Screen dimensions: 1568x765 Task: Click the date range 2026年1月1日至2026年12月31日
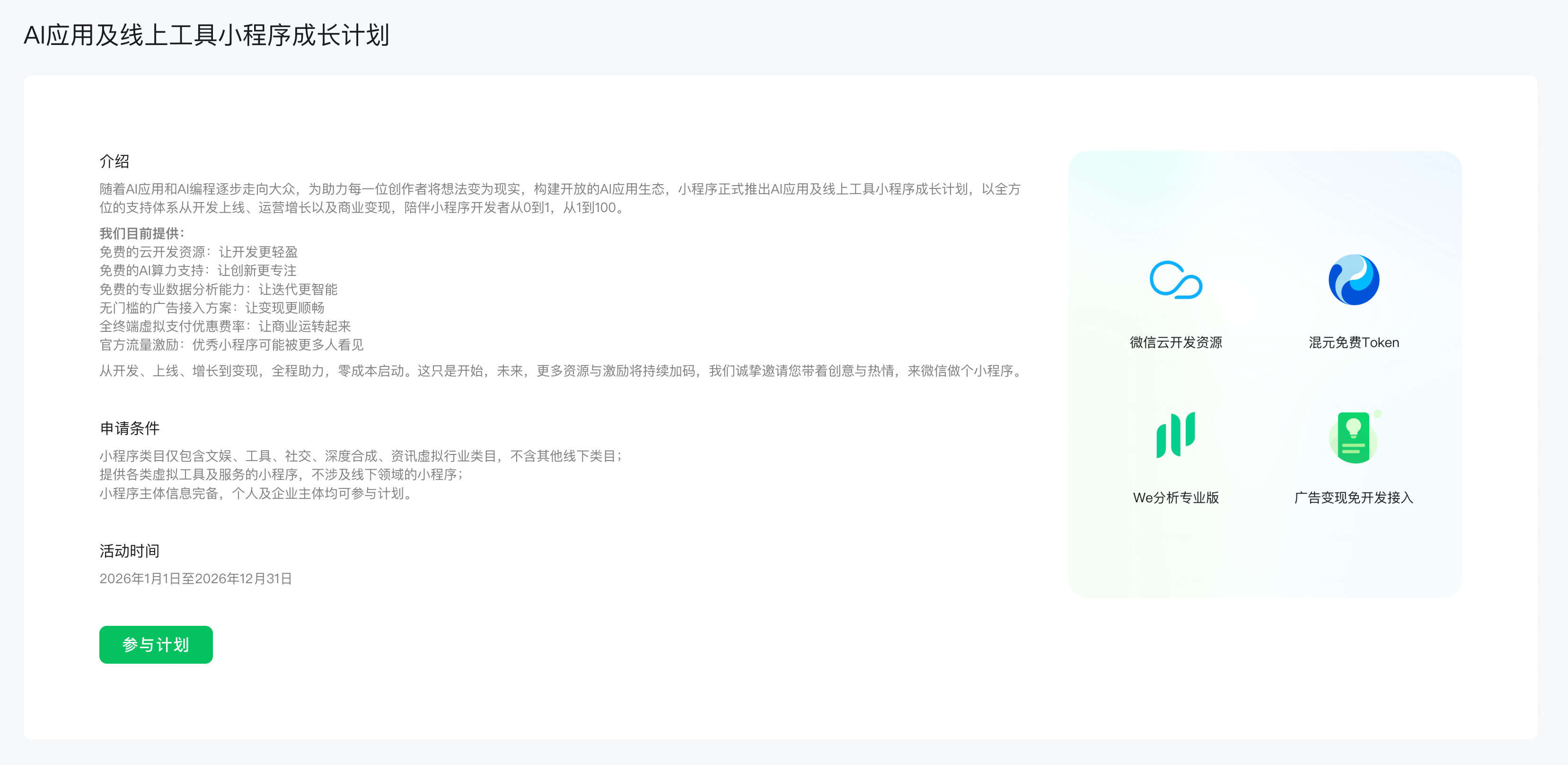coord(195,578)
